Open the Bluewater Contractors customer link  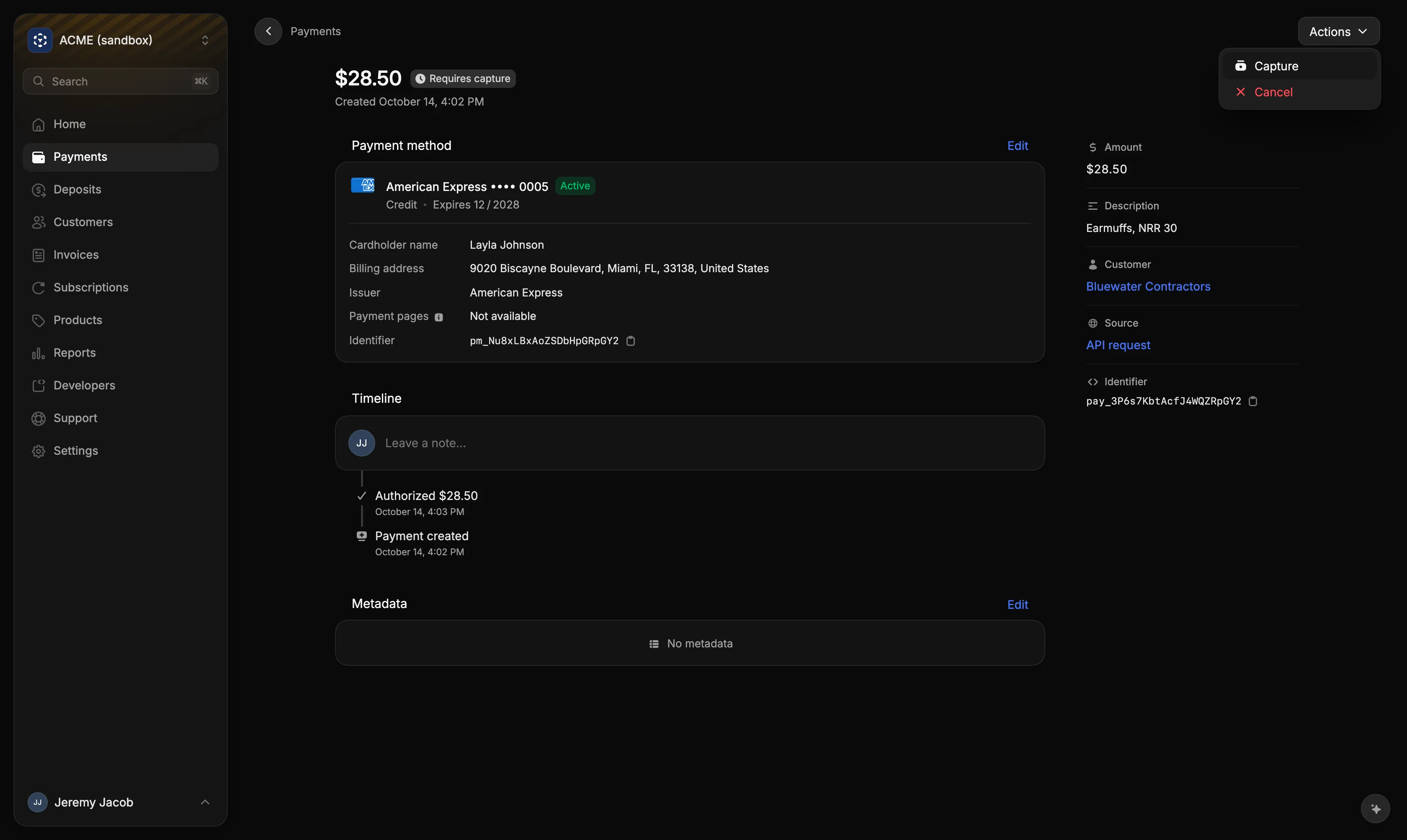click(x=1148, y=286)
